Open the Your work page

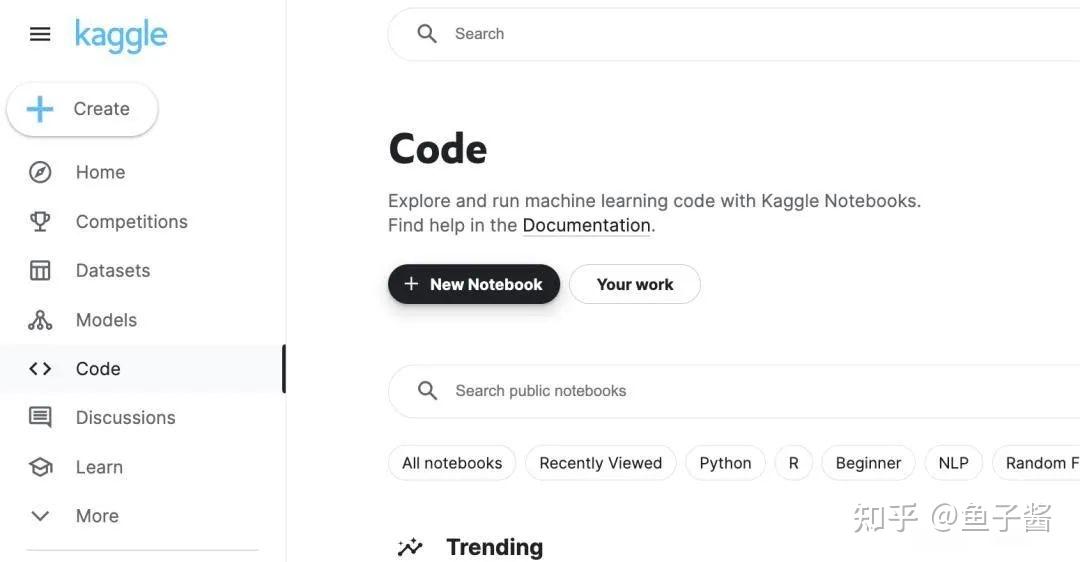tap(634, 285)
